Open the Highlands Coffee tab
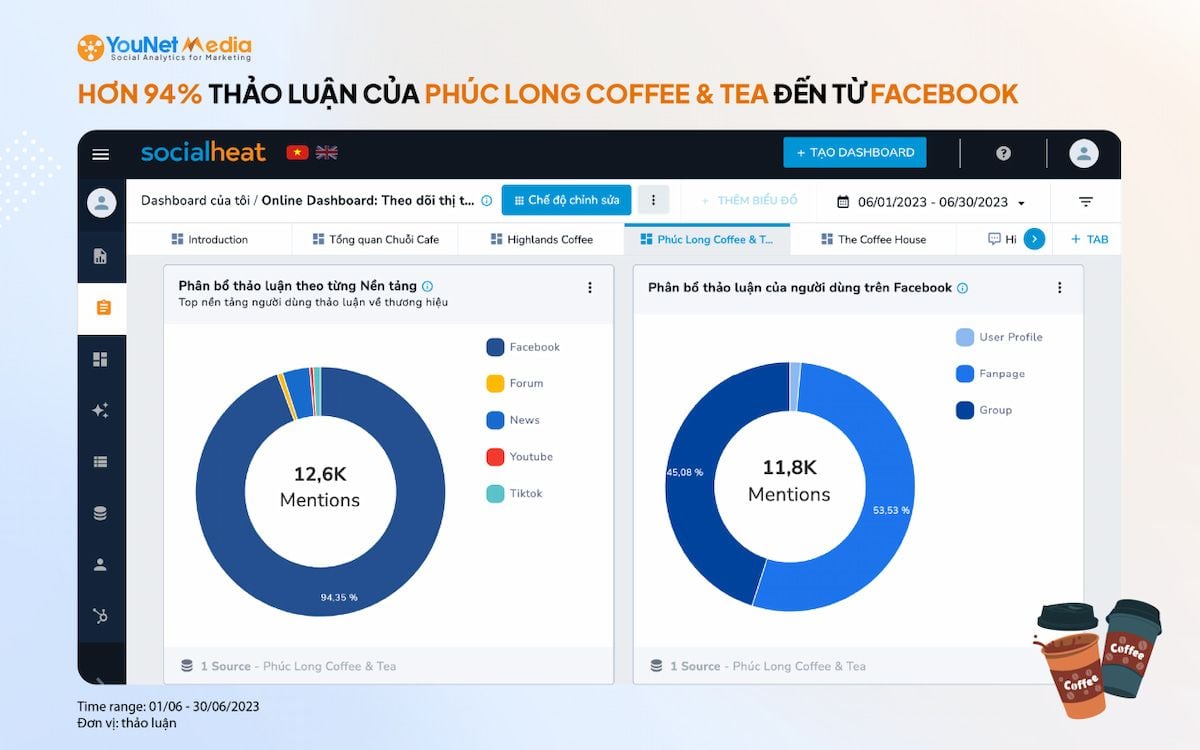The image size is (1200, 750). pyautogui.click(x=541, y=240)
